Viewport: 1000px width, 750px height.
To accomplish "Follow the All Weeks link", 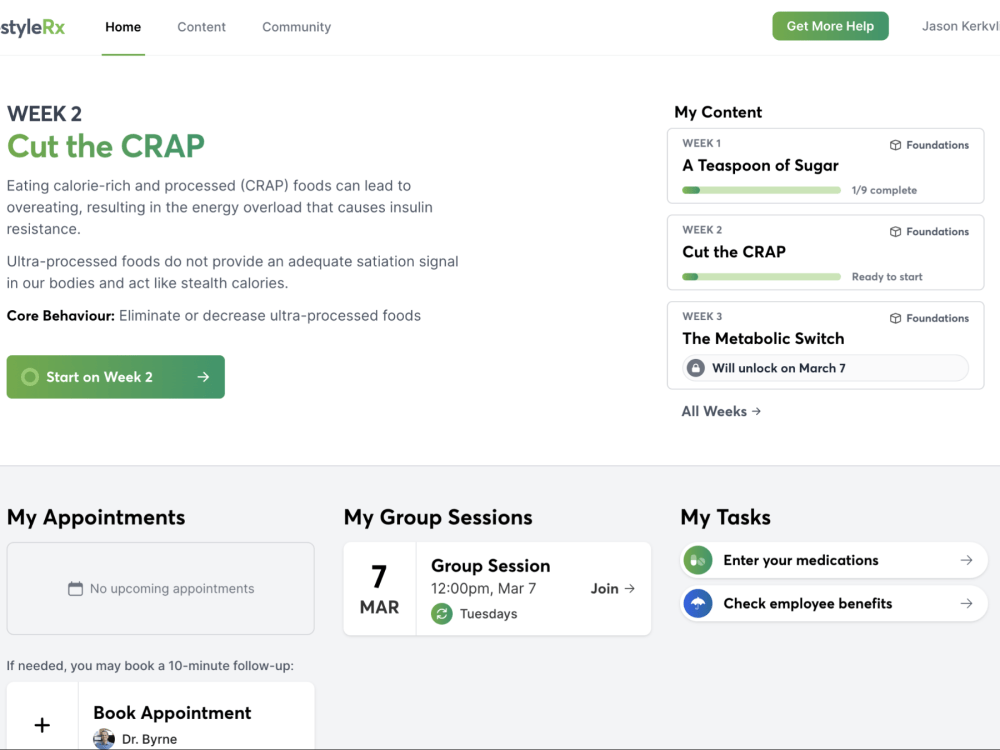I will click(x=720, y=410).
